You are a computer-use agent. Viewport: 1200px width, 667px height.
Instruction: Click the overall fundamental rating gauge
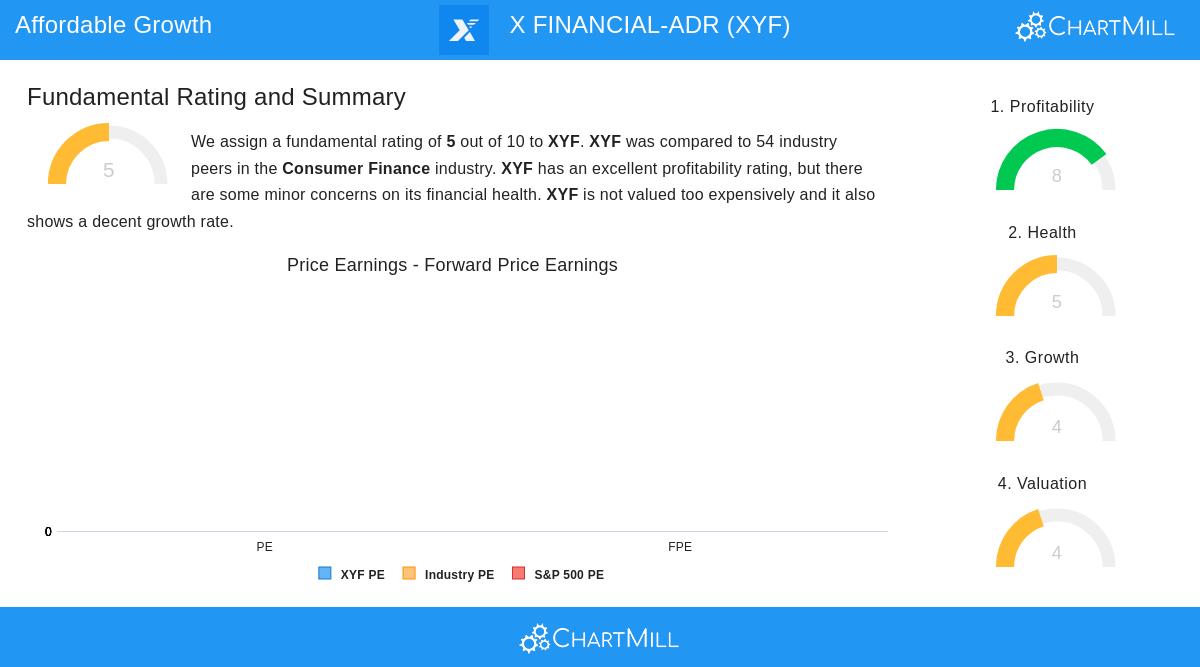coord(108,156)
